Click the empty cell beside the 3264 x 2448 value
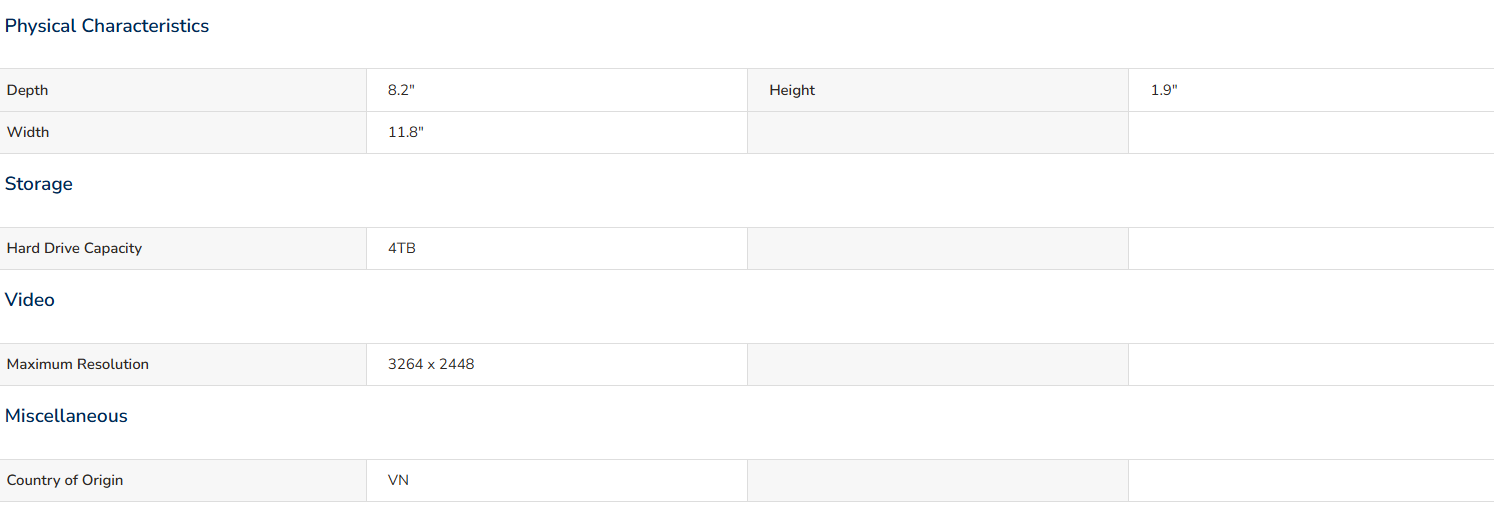The height and width of the screenshot is (512, 1494). pos(938,364)
